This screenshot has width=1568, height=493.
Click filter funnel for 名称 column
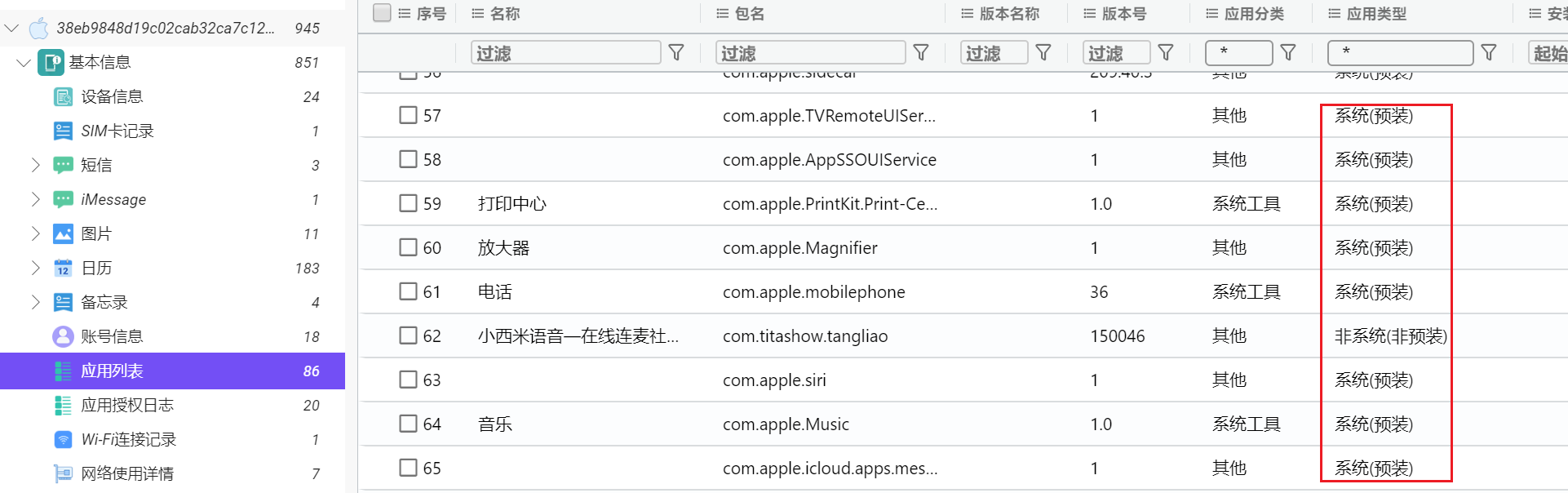point(676,53)
